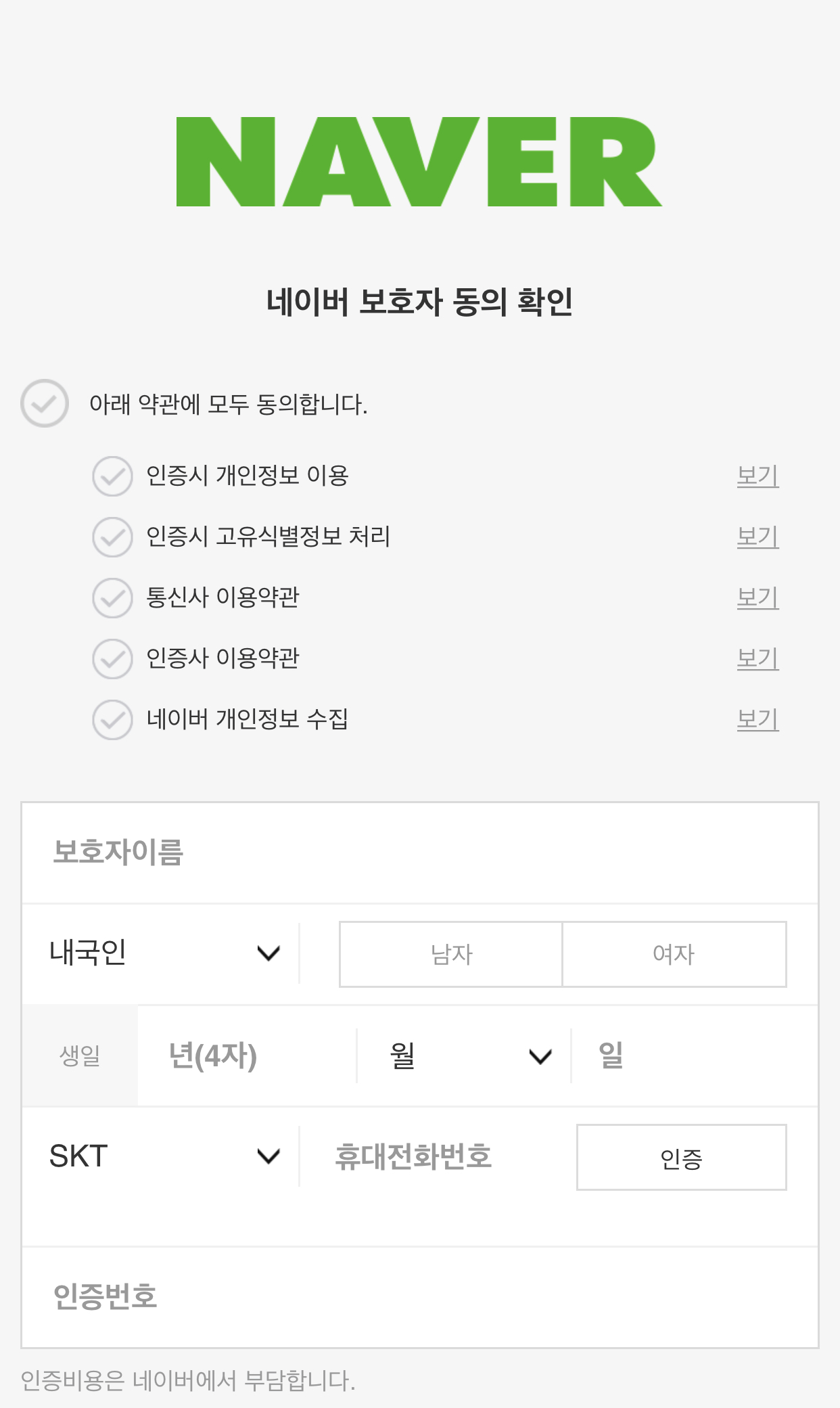Image resolution: width=840 pixels, height=1408 pixels.
Task: Open the 내국인 nationality dropdown
Action: pyautogui.click(x=164, y=953)
